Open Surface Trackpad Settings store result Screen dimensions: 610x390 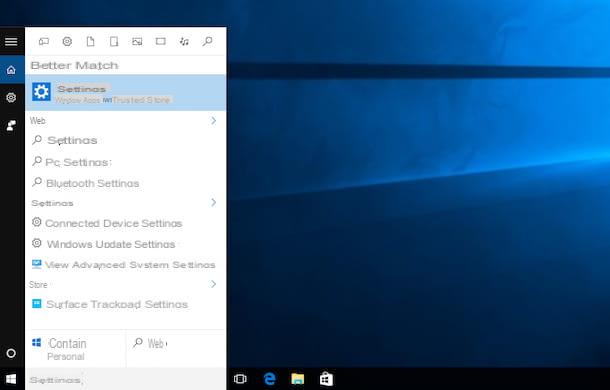pyautogui.click(x=126, y=304)
